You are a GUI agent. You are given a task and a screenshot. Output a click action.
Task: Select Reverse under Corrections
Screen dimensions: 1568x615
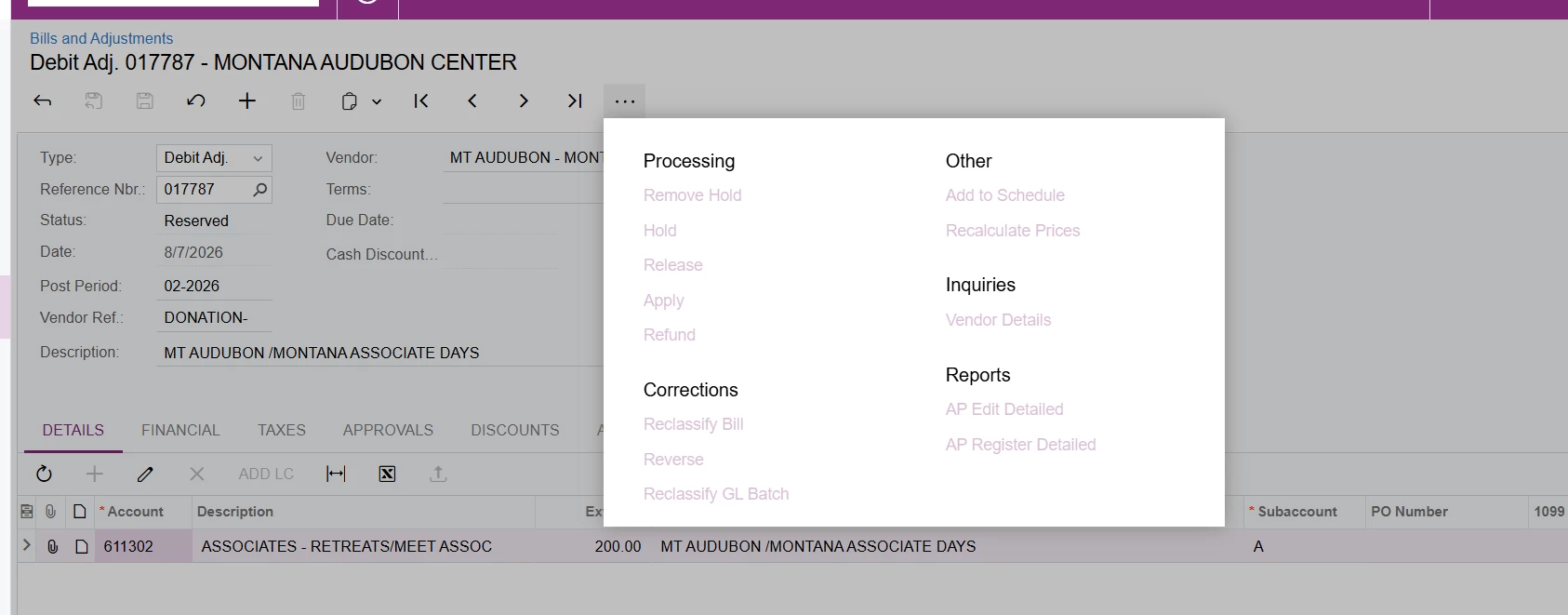[673, 460]
